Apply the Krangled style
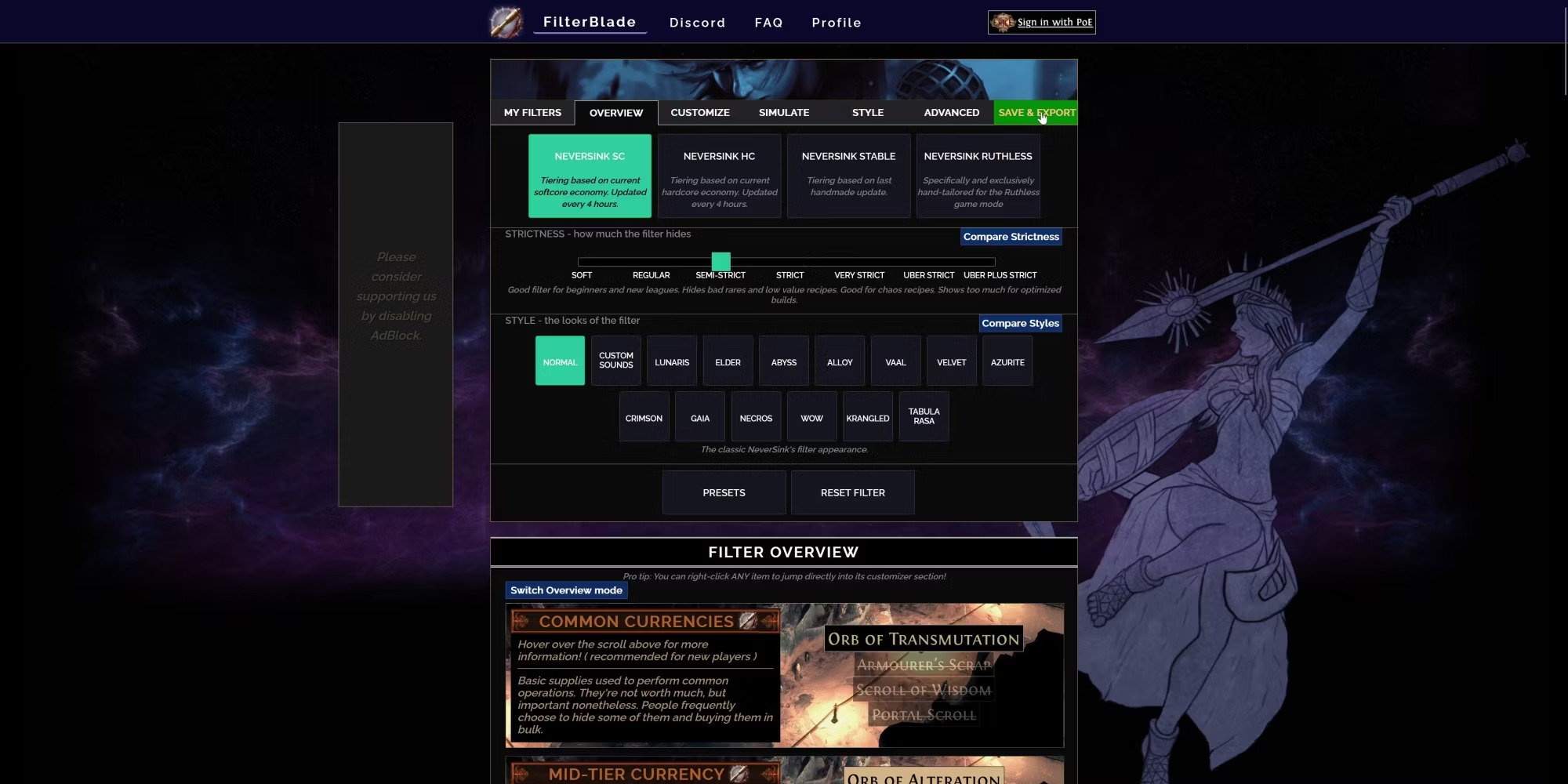This screenshot has height=784, width=1568. pyautogui.click(x=868, y=416)
